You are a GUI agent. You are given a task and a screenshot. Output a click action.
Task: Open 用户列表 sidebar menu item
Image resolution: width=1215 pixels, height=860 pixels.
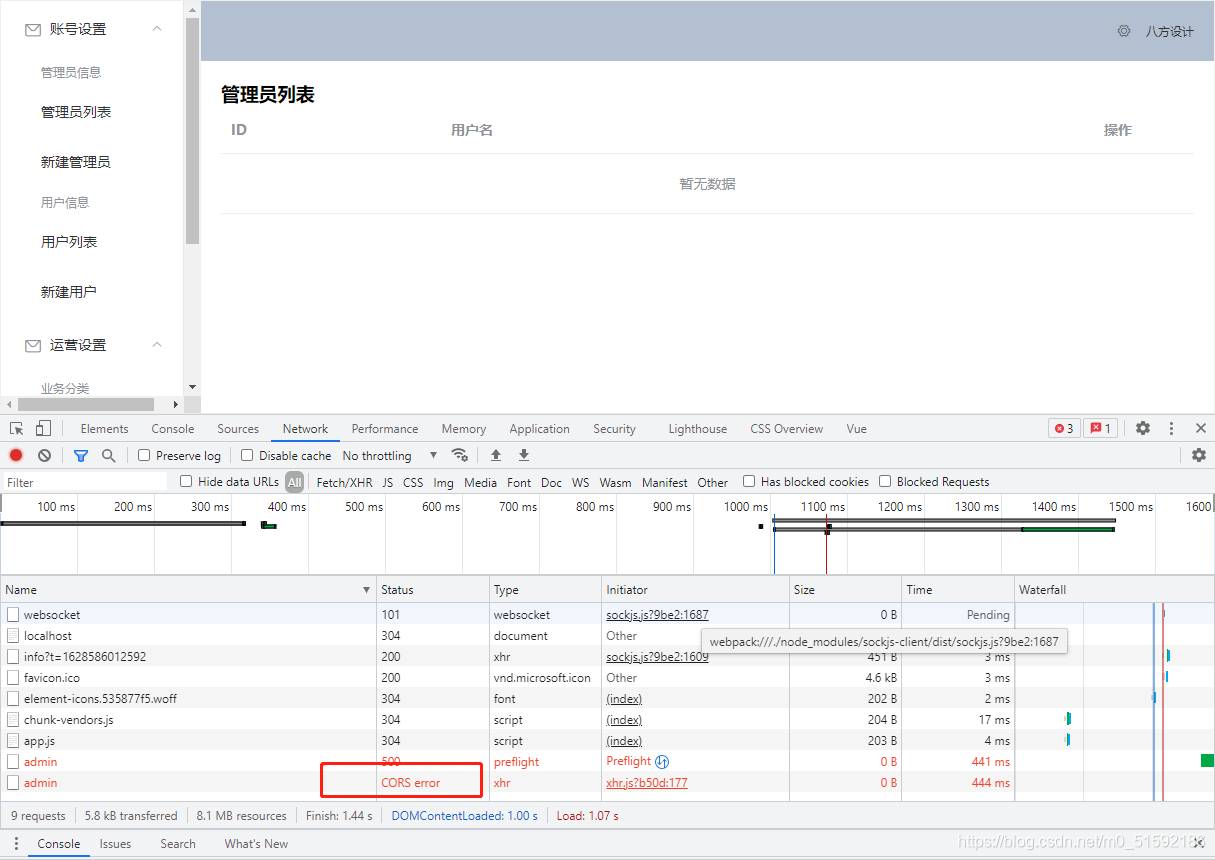[69, 242]
